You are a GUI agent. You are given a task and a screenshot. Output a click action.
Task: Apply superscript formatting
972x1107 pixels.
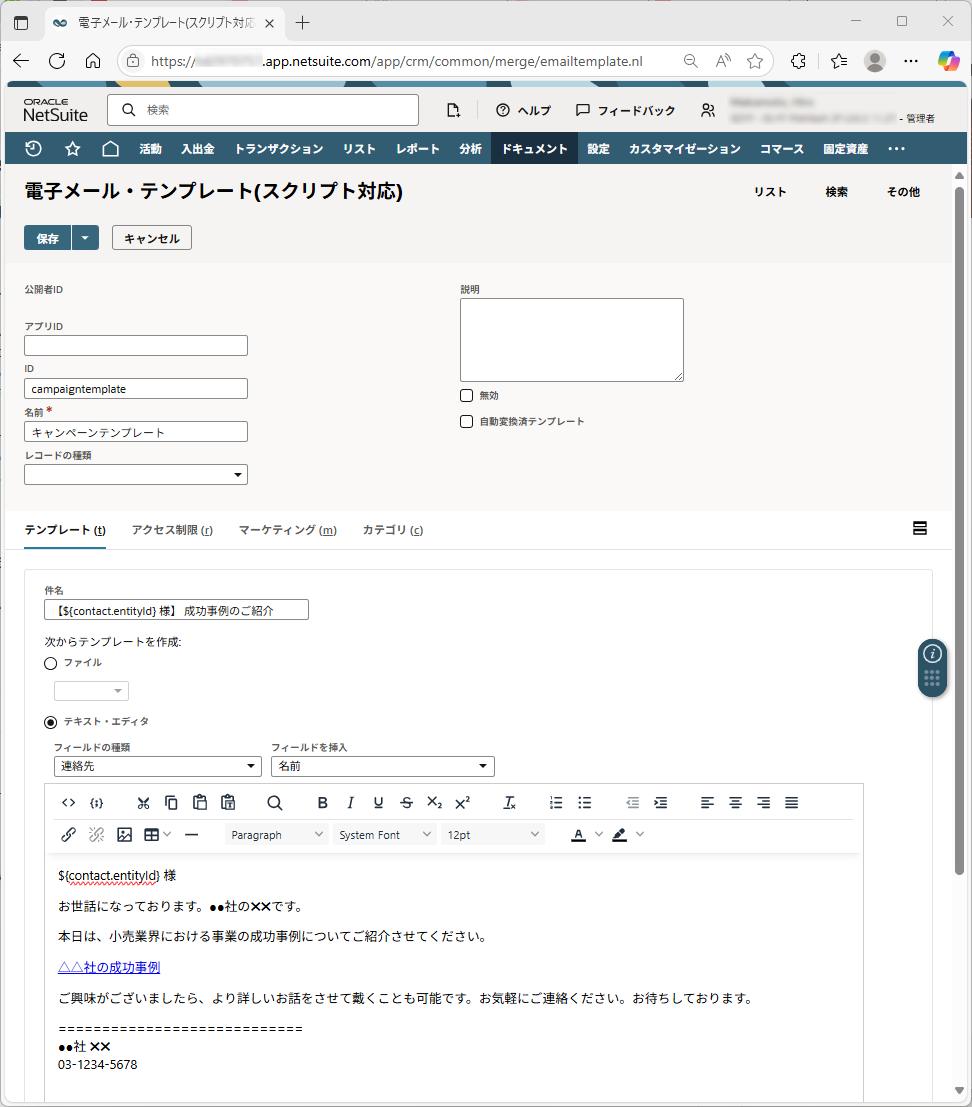pyautogui.click(x=462, y=803)
